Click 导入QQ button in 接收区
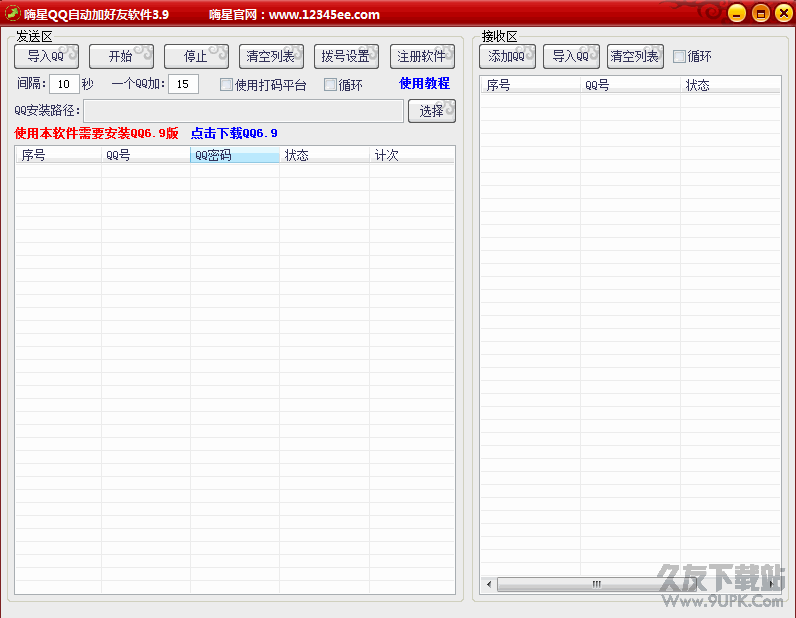The height and width of the screenshot is (618, 796). click(572, 56)
